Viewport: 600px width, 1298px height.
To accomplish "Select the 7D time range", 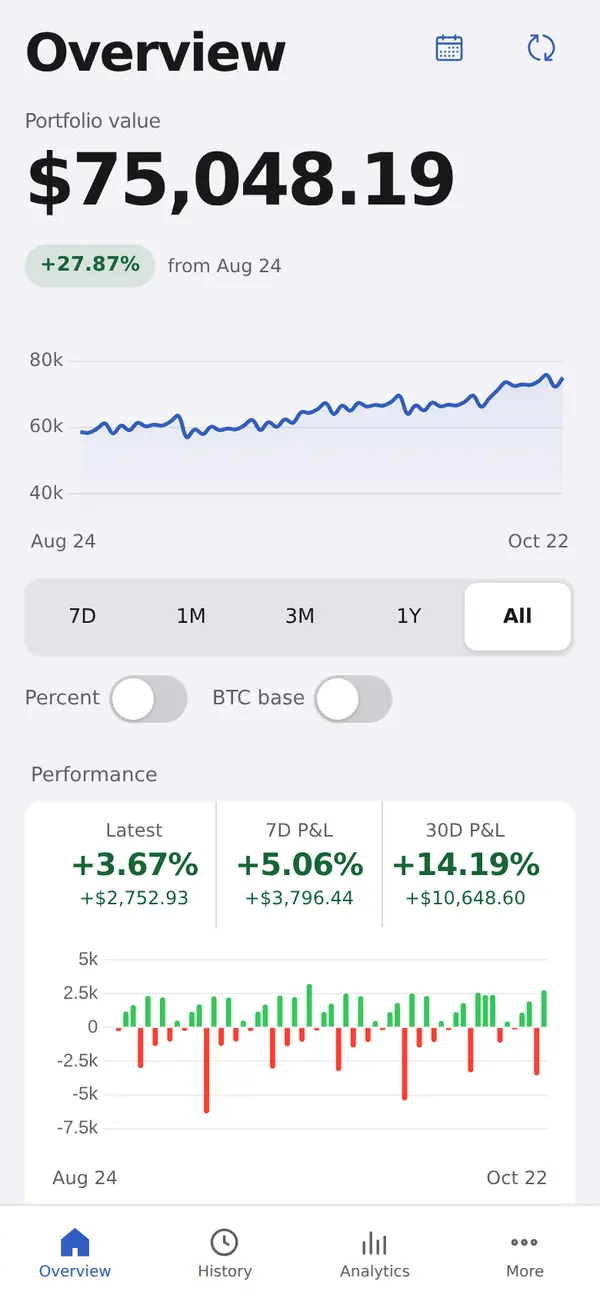I will (x=82, y=617).
